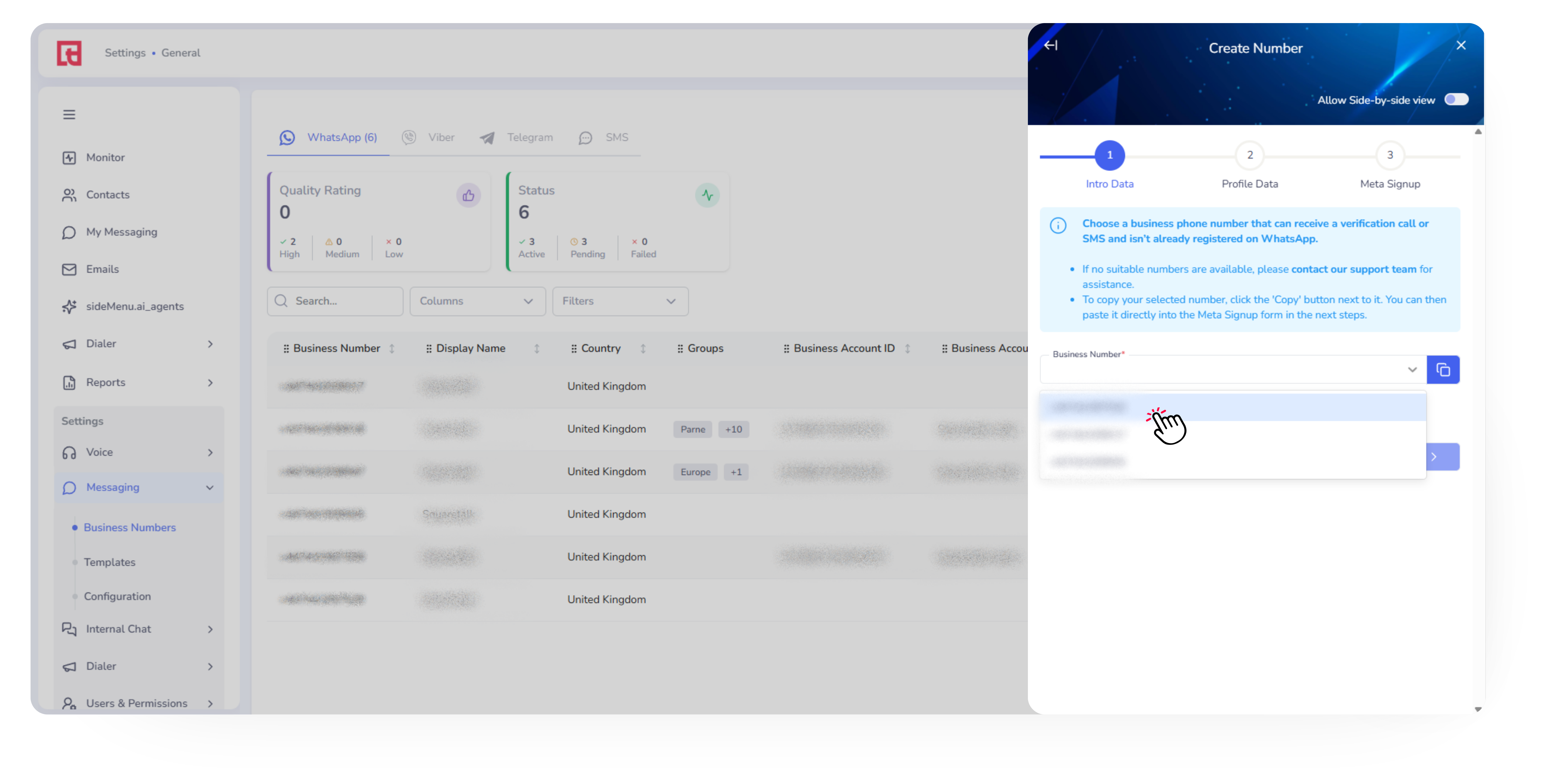
Task: Open the Filters dropdown
Action: [620, 301]
